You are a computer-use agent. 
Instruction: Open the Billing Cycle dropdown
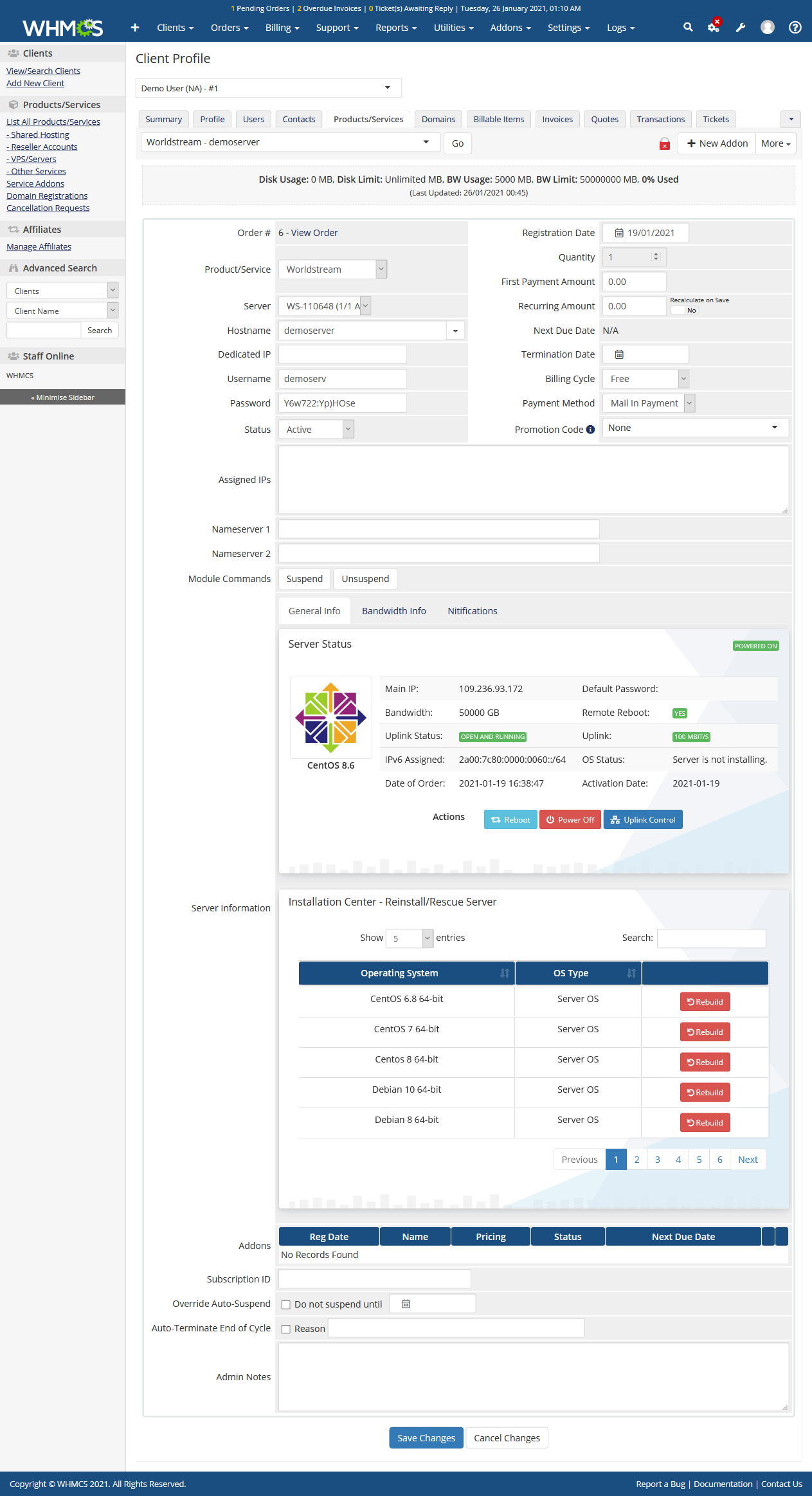pos(646,379)
